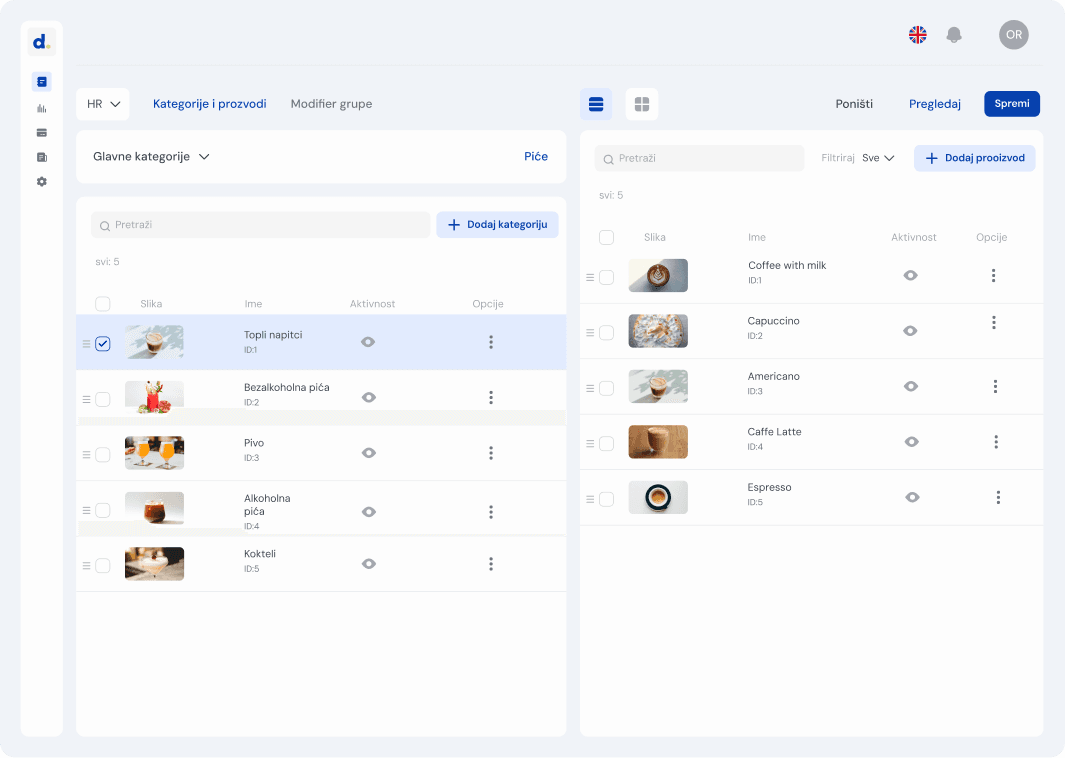Switch to grid view layout
1065x758 pixels.
click(642, 104)
